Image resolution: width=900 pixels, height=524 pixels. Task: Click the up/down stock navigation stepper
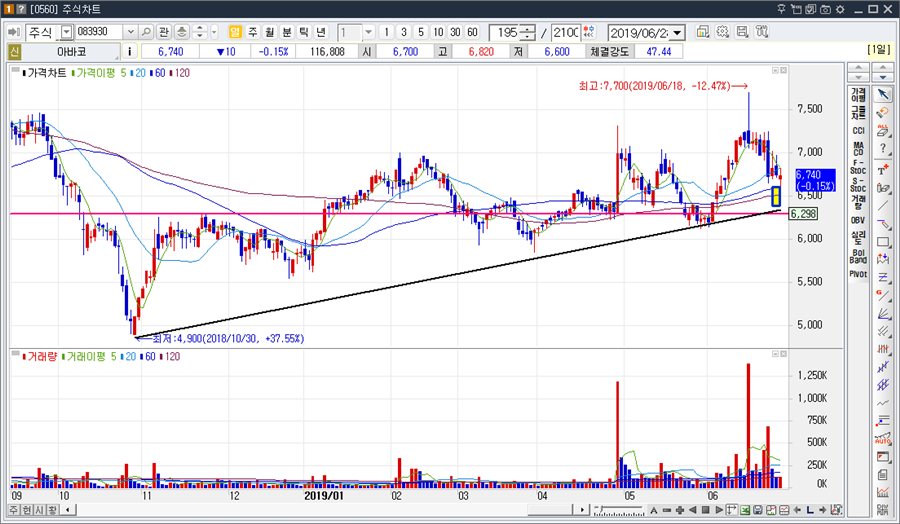point(200,32)
